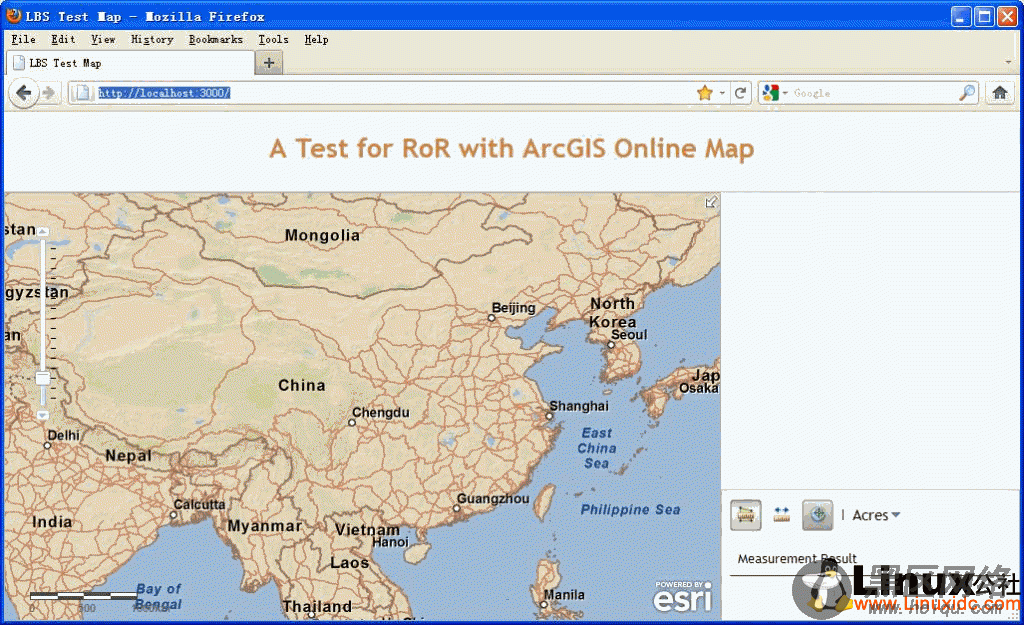This screenshot has width=1024, height=625.
Task: Open the Help menu
Action: [x=316, y=40]
